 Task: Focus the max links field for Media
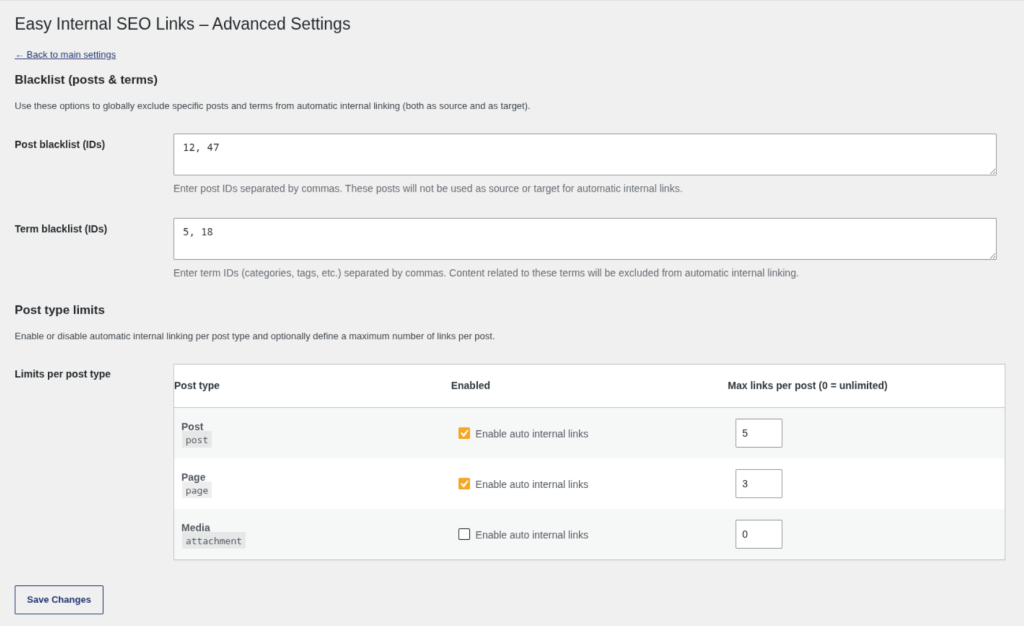[x=758, y=534]
